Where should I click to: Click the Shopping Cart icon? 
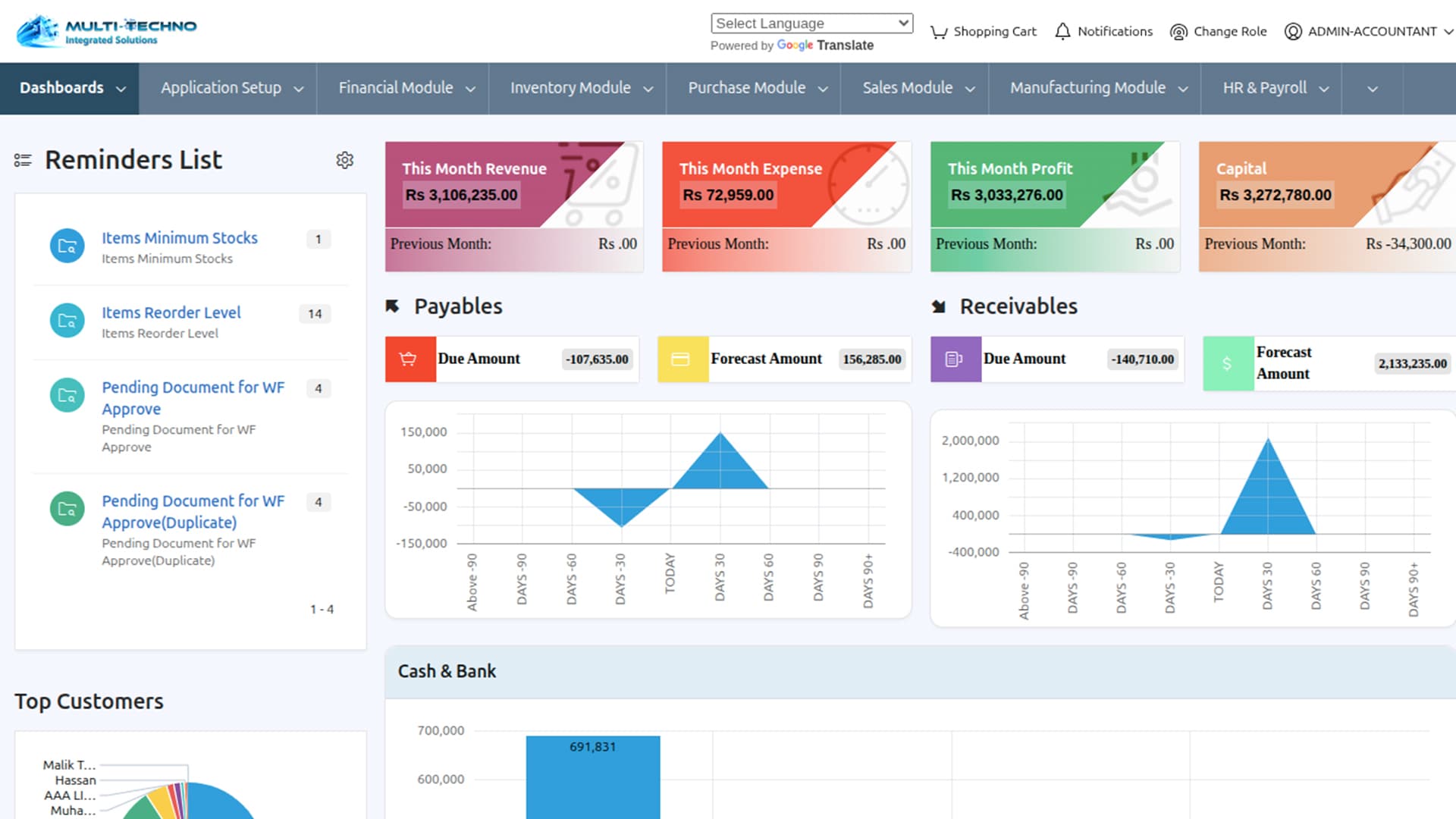[x=939, y=32]
